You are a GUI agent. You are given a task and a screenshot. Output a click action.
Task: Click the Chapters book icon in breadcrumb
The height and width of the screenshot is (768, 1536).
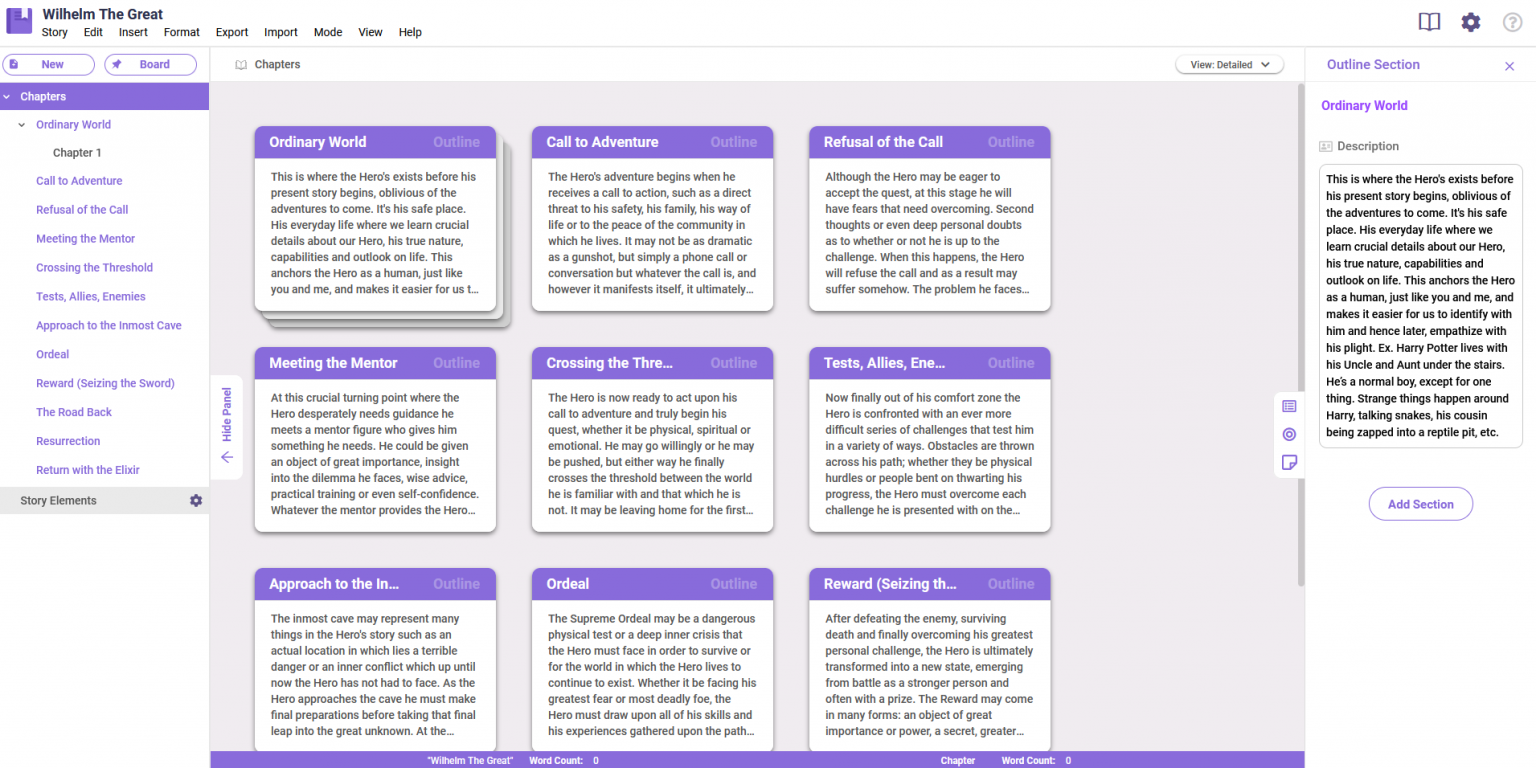(240, 63)
